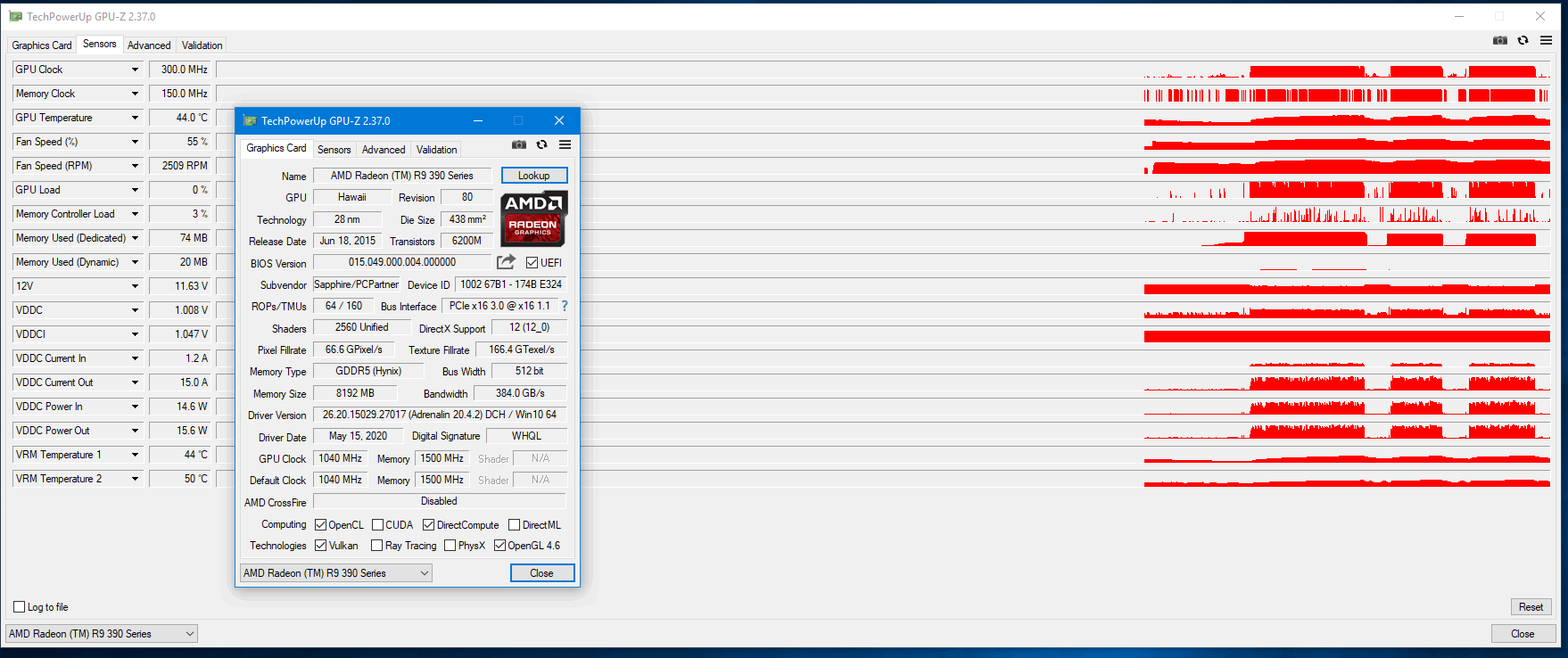Click GPU-Z app icon in front window title bar
1568x658 pixels.
250,120
